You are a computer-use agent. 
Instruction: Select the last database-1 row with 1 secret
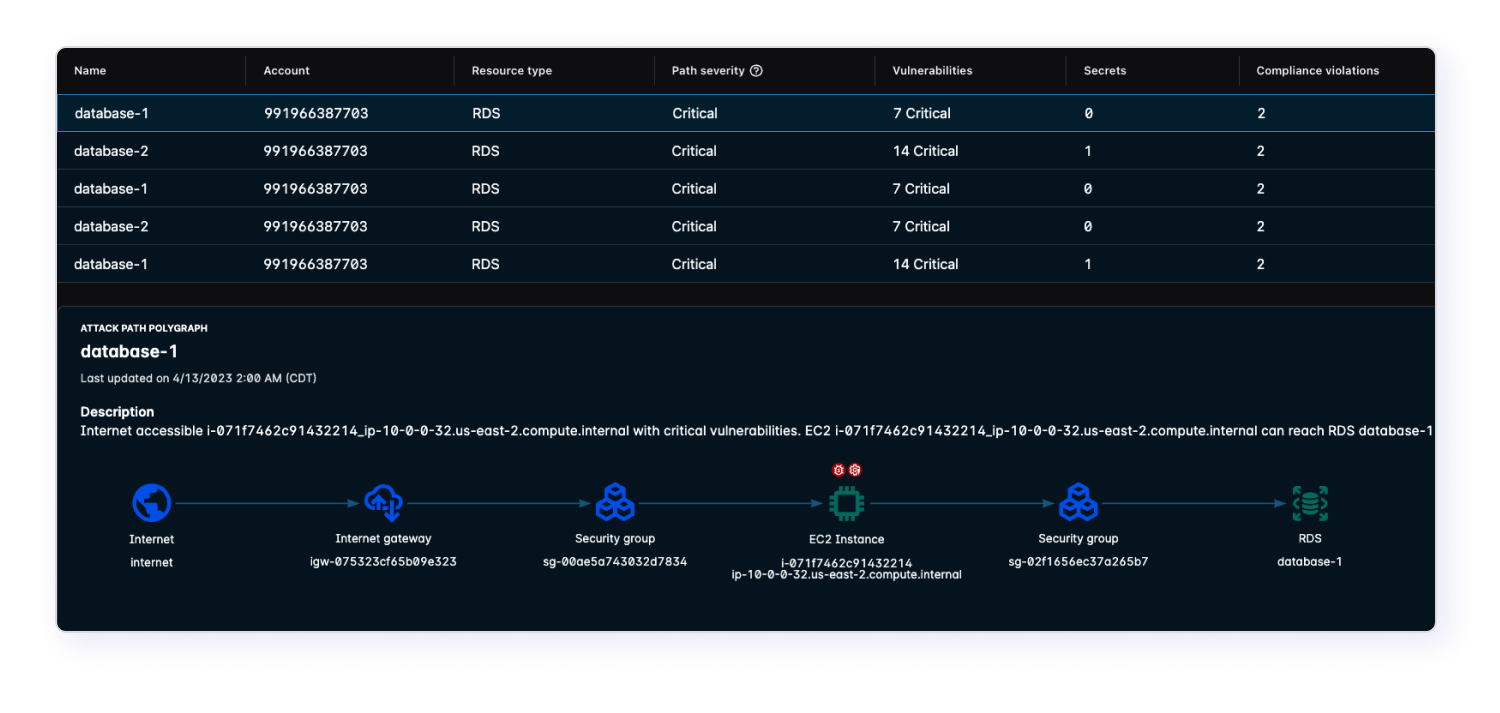point(112,264)
